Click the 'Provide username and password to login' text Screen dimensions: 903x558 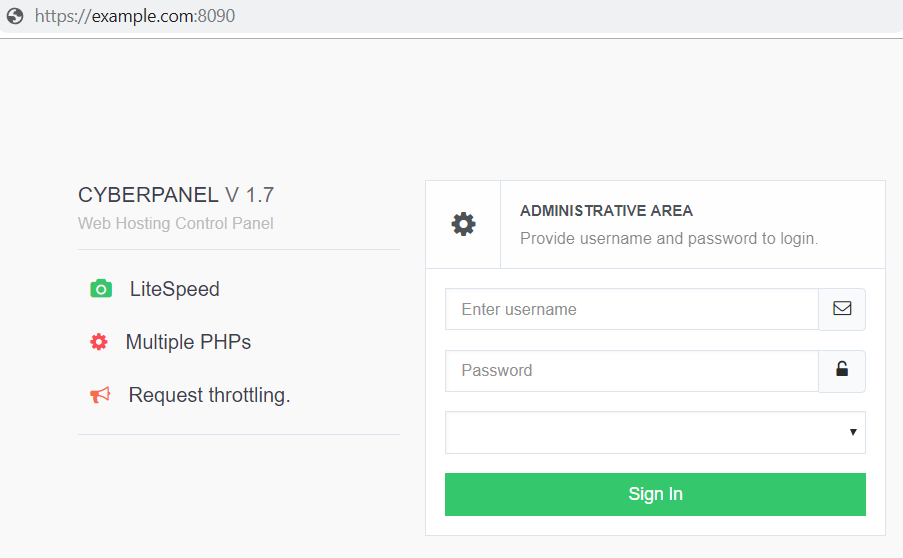[669, 238]
